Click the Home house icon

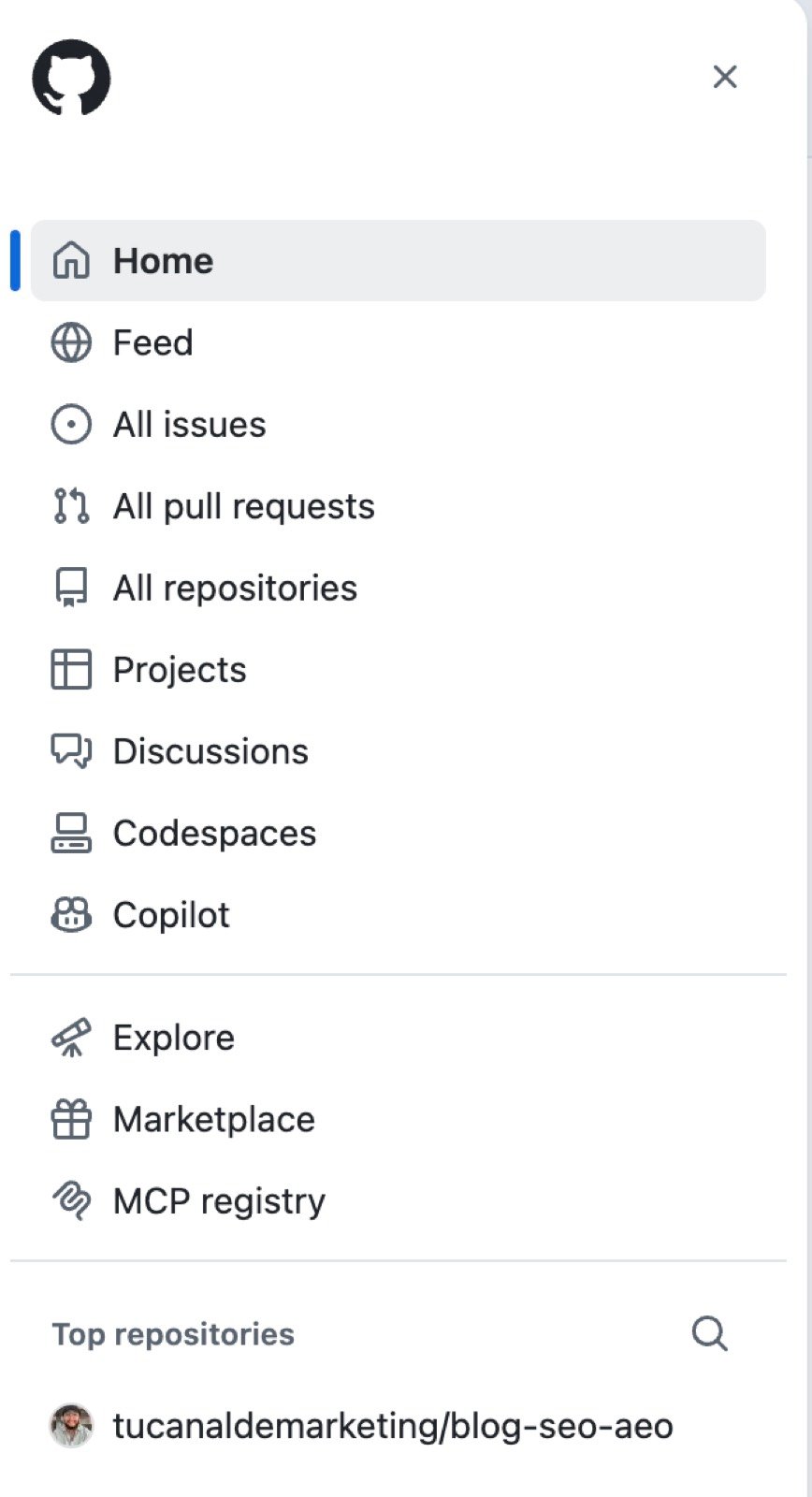[71, 260]
